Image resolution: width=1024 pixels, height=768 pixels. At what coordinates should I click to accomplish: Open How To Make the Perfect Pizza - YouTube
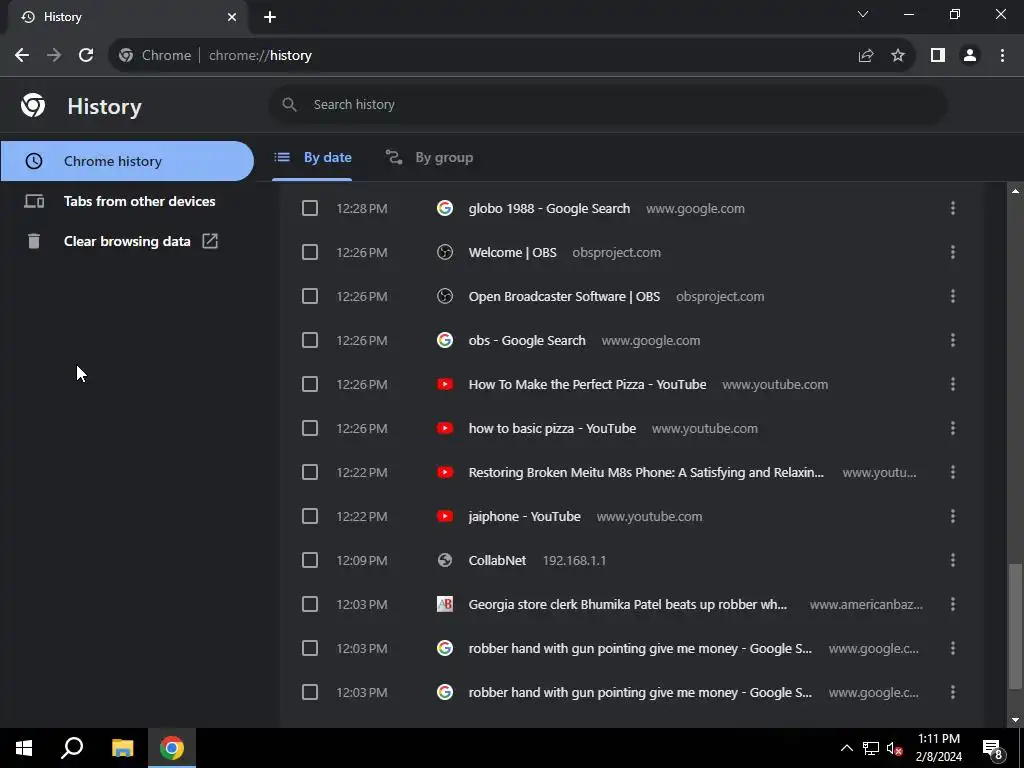point(587,384)
